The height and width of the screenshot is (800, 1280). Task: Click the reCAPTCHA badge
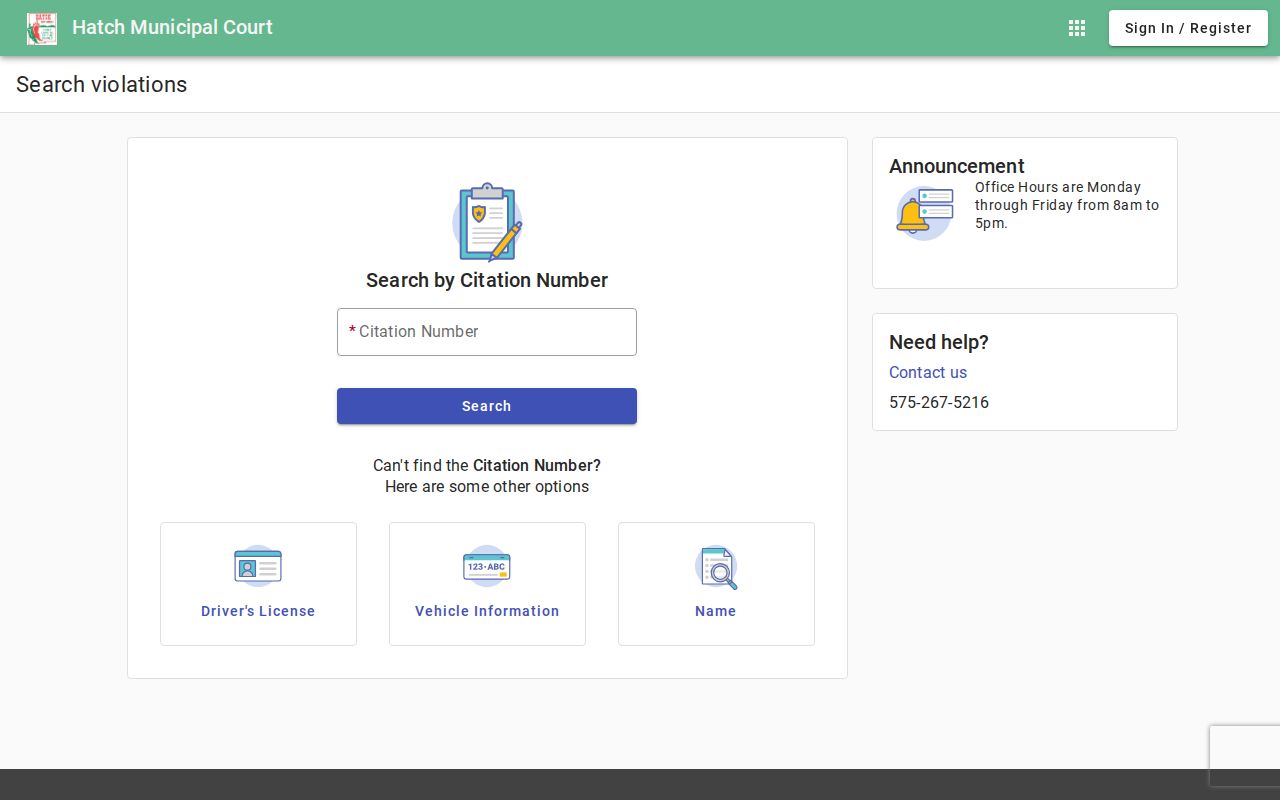[x=1245, y=756]
